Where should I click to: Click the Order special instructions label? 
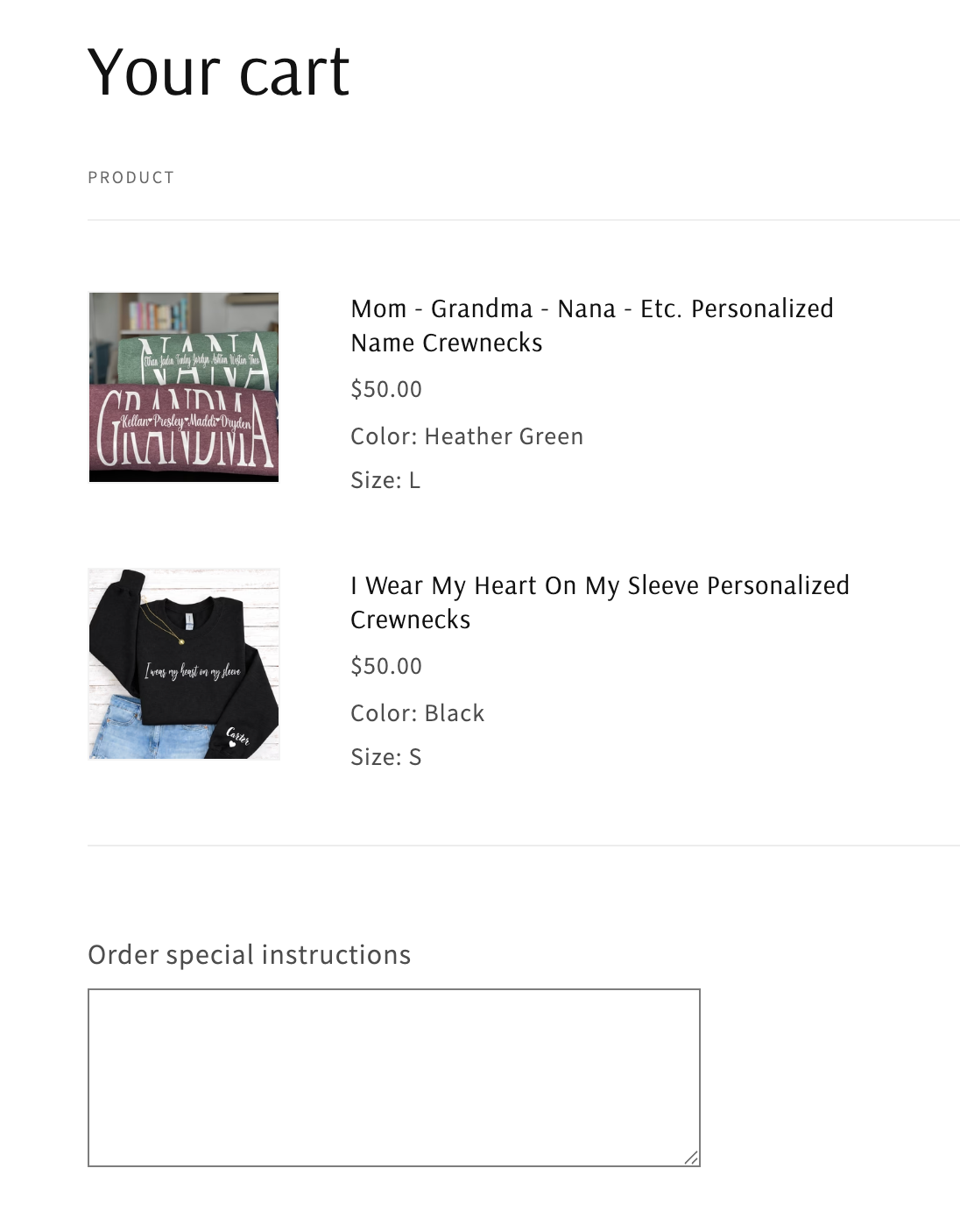(250, 953)
